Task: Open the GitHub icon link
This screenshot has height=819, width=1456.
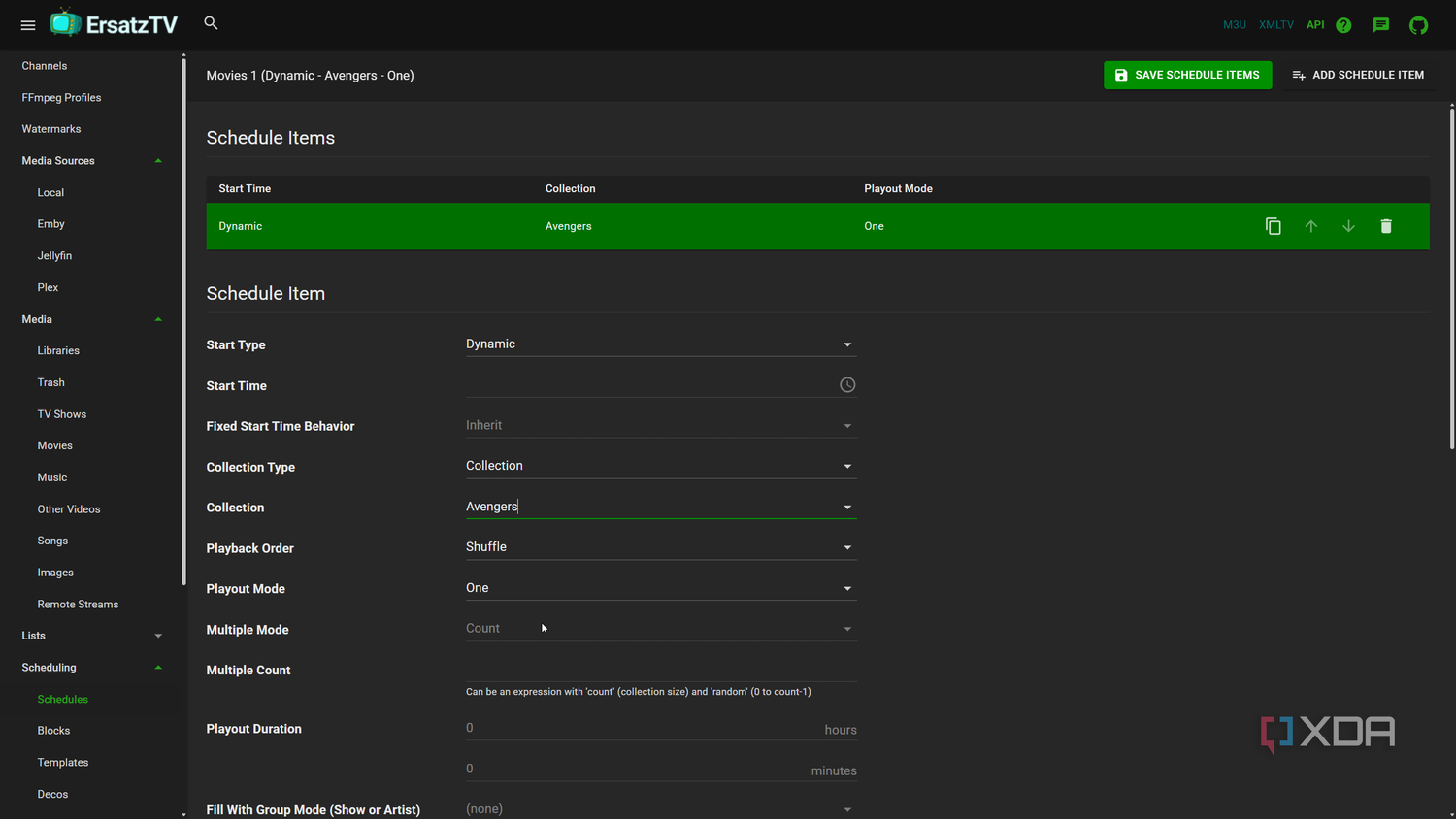Action: tap(1419, 25)
